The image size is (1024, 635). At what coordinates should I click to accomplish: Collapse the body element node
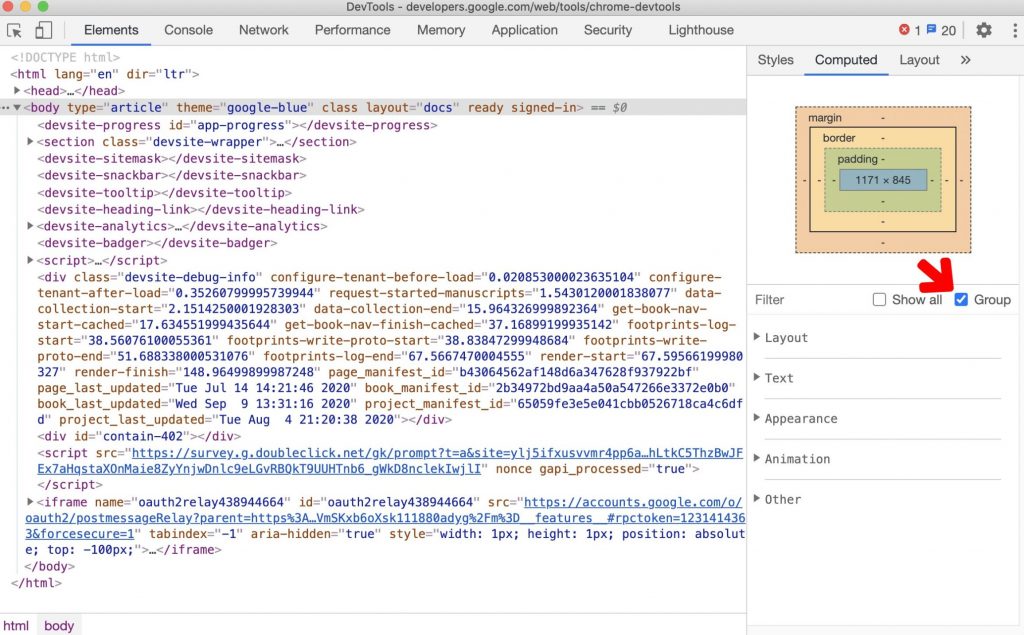(18, 108)
